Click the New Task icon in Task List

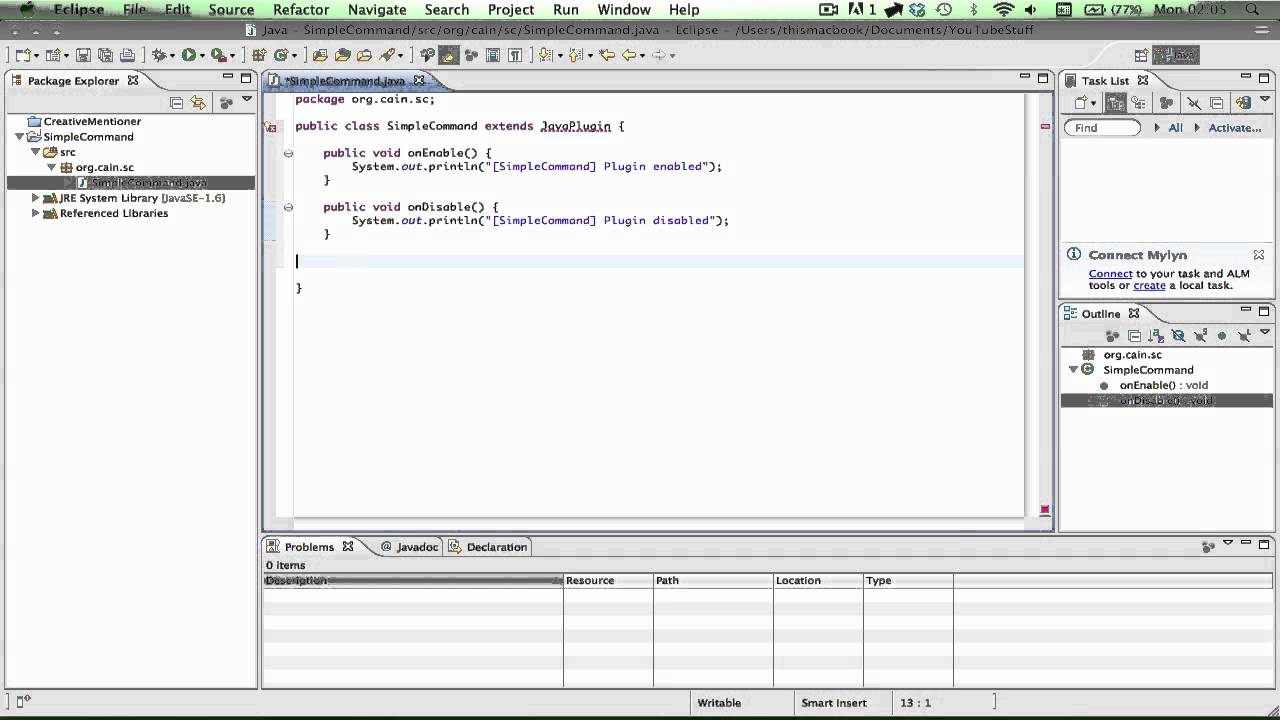coord(1080,102)
